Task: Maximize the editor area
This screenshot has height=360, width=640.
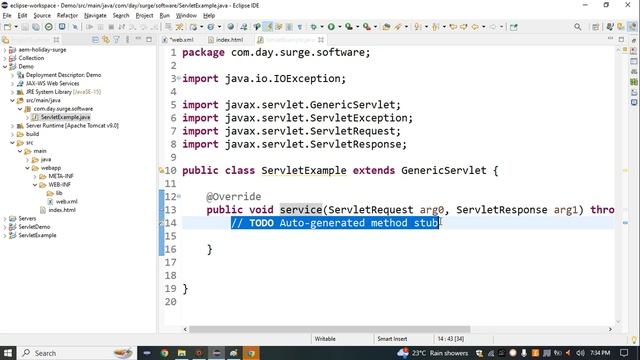Action: (621, 40)
